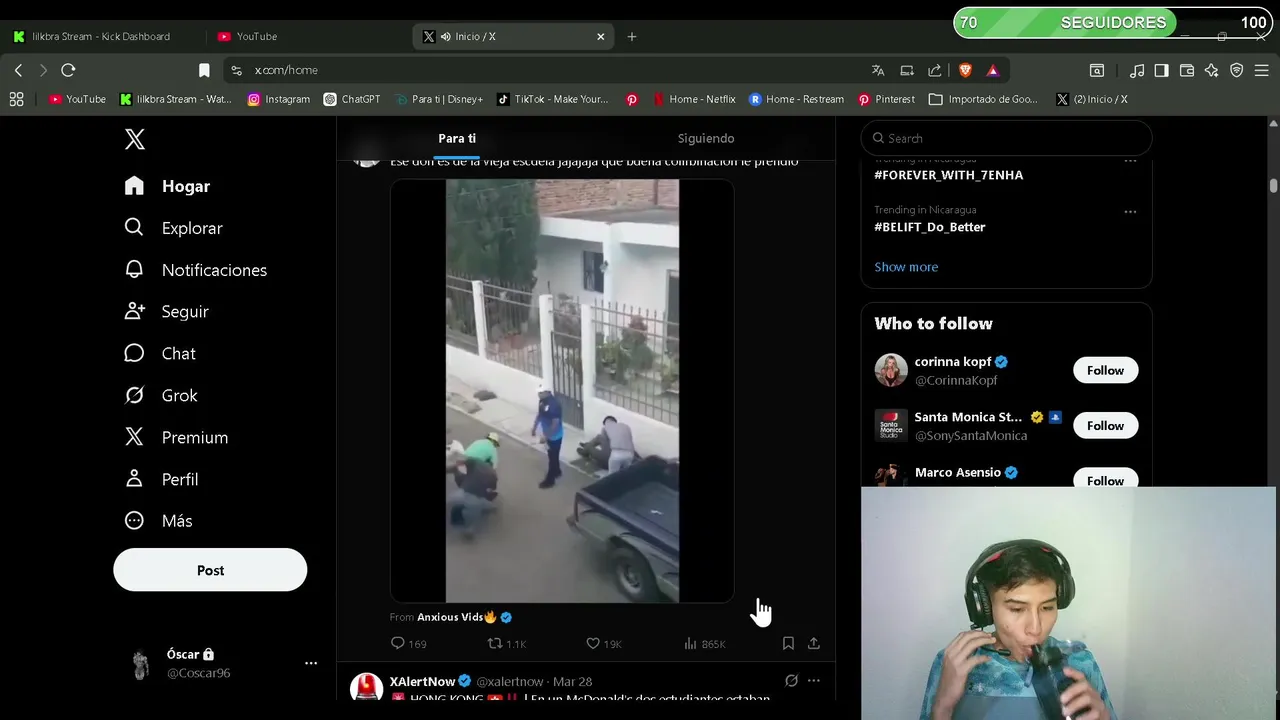
Task: Open Santa Monica Studio profile avatar
Action: tap(891, 425)
